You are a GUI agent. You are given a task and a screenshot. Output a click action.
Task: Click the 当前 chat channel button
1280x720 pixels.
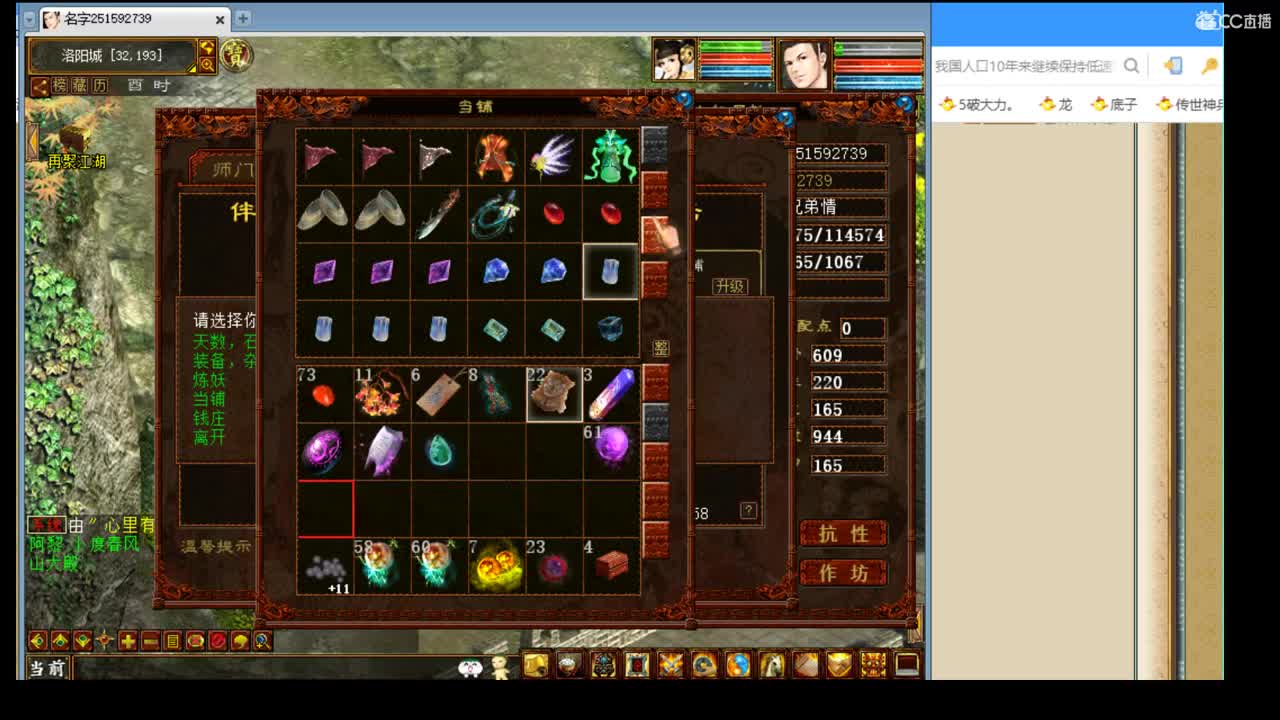tap(47, 668)
